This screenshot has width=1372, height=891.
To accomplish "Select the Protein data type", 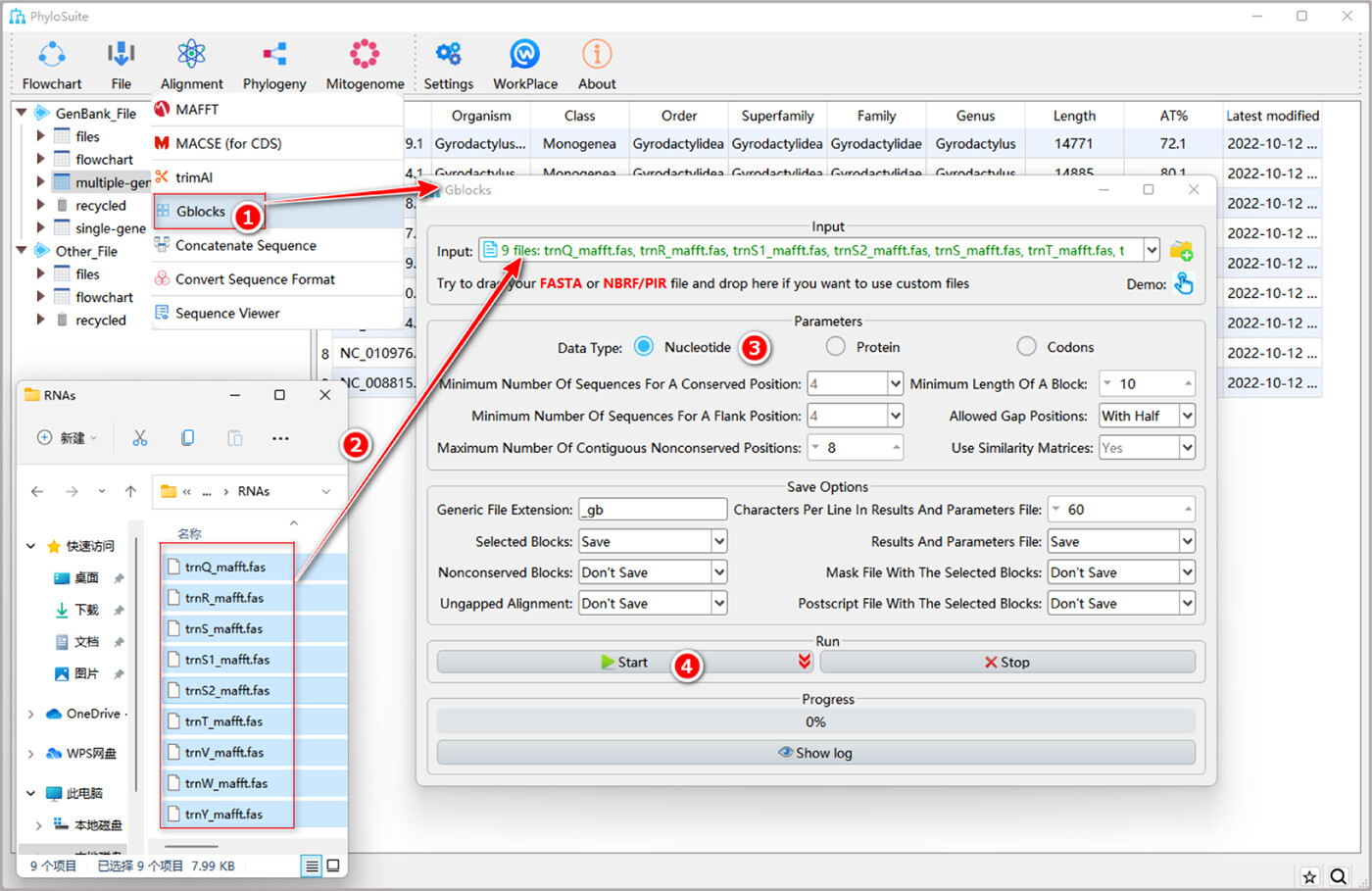I will [835, 346].
